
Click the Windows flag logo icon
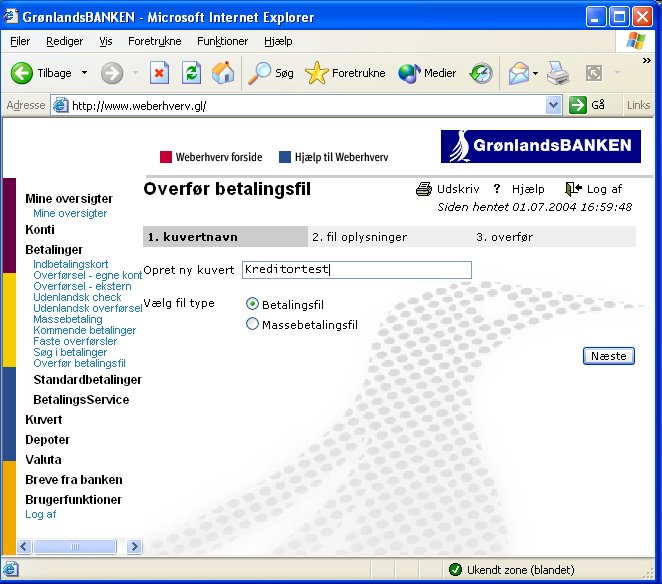(636, 41)
